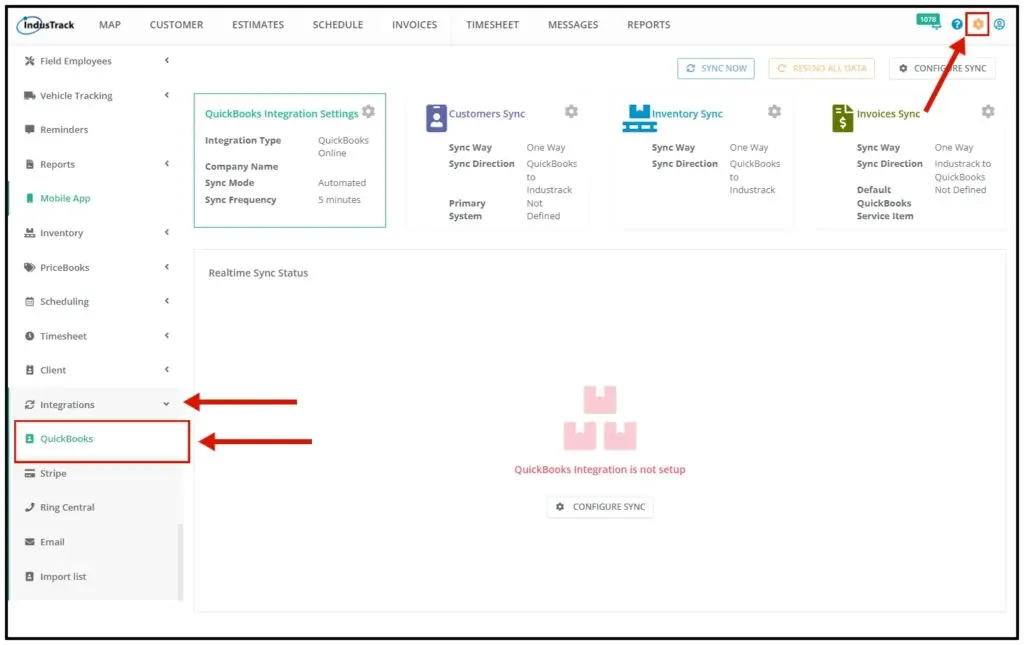This screenshot has height=645, width=1024.
Task: Click the Scheduling calendar icon
Action: point(29,302)
